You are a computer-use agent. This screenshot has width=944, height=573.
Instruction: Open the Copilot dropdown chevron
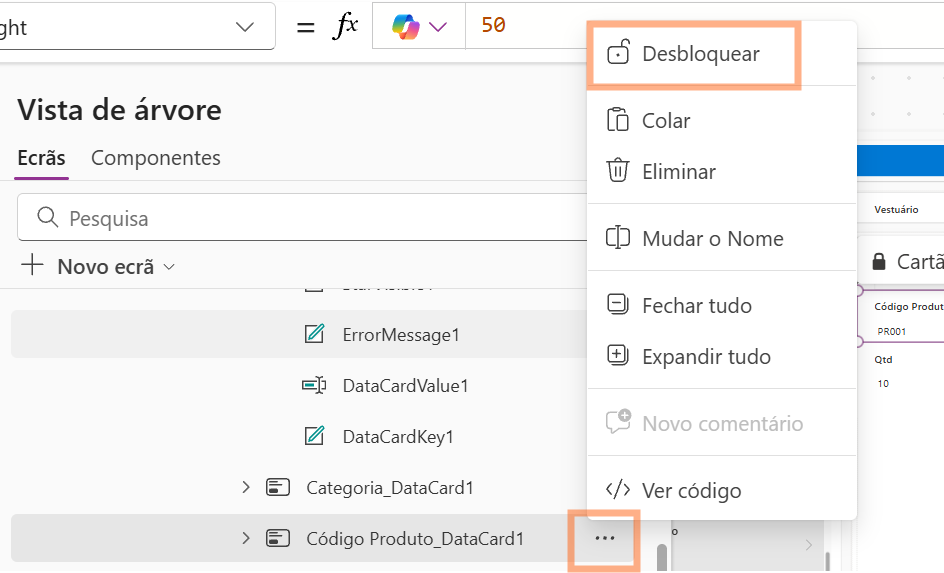(438, 27)
